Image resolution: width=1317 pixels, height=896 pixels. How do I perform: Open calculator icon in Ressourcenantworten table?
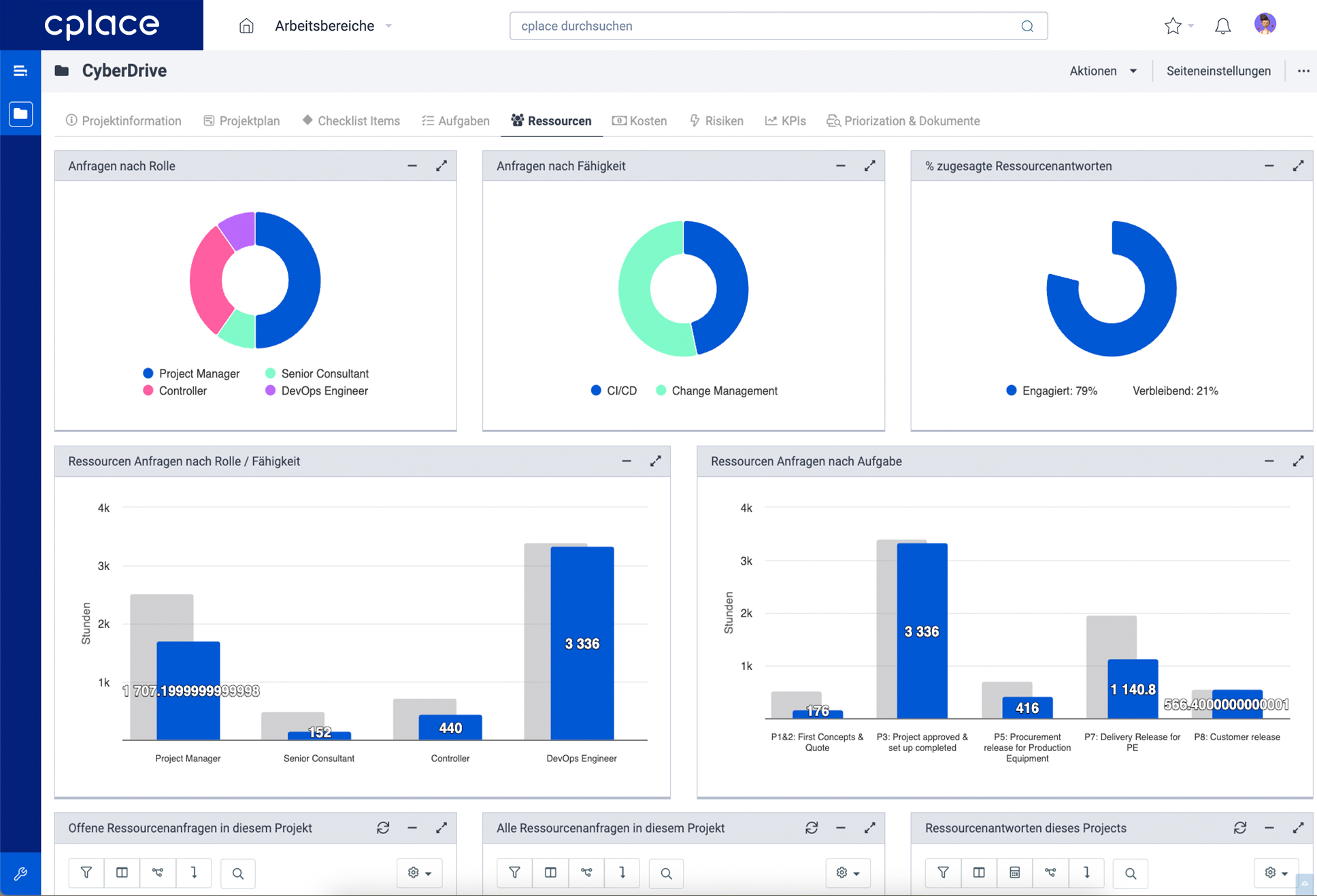pos(1015,873)
